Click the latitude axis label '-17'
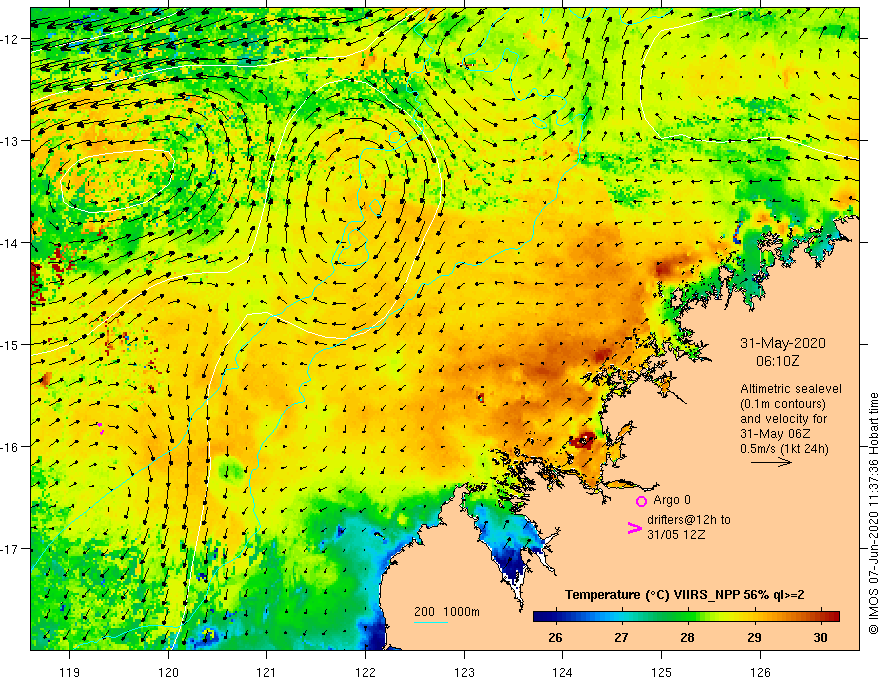This screenshot has height=680, width=880. [10, 549]
